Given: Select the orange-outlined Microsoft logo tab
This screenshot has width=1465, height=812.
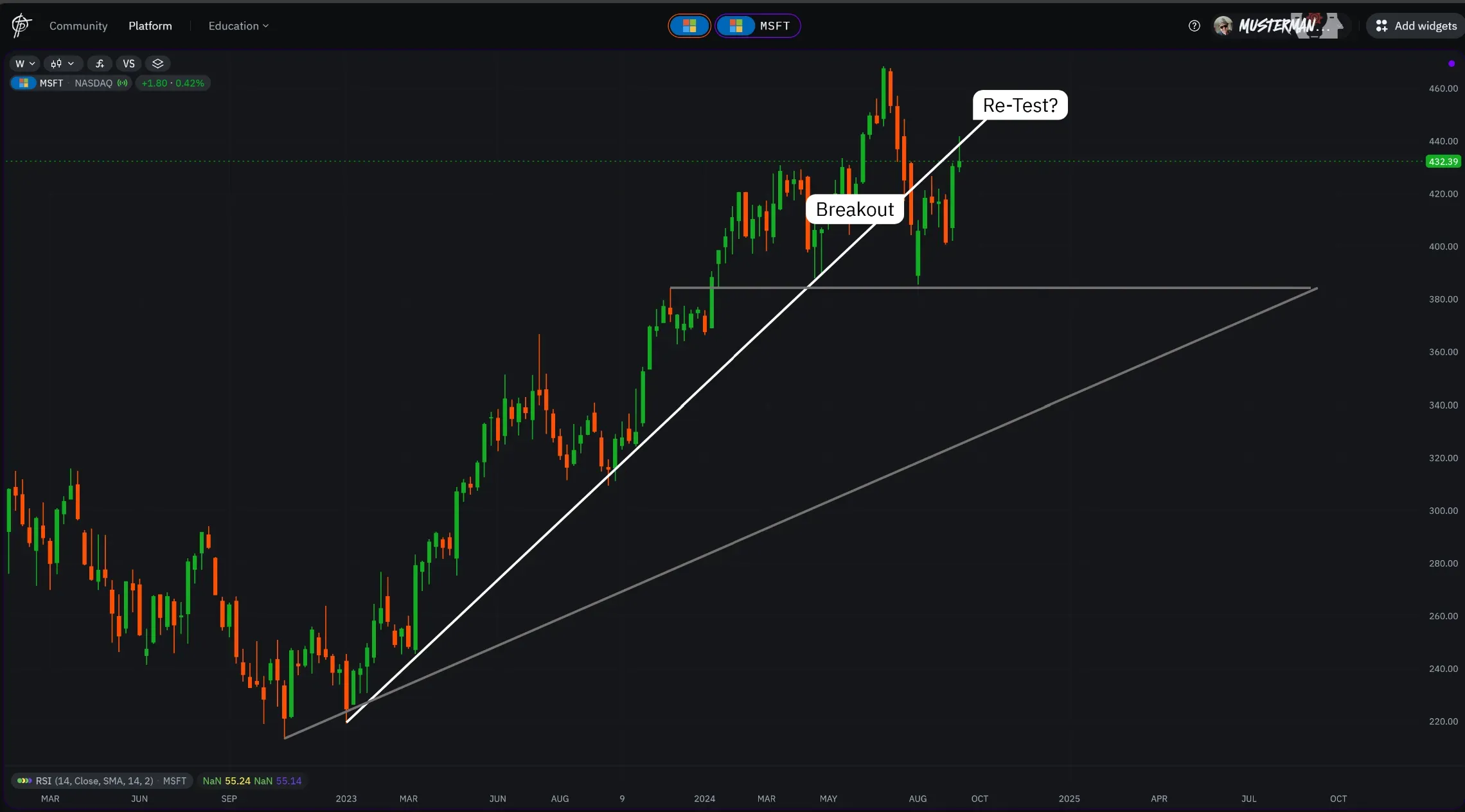Looking at the screenshot, I should tap(689, 26).
